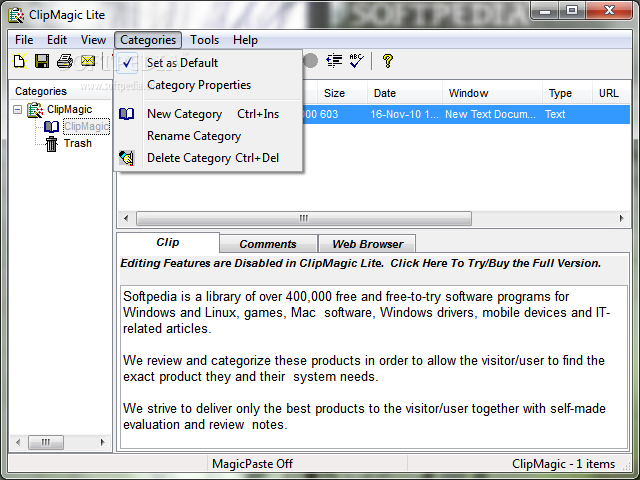640x480 pixels.
Task: Click the New document toolbar icon
Action: (19, 62)
